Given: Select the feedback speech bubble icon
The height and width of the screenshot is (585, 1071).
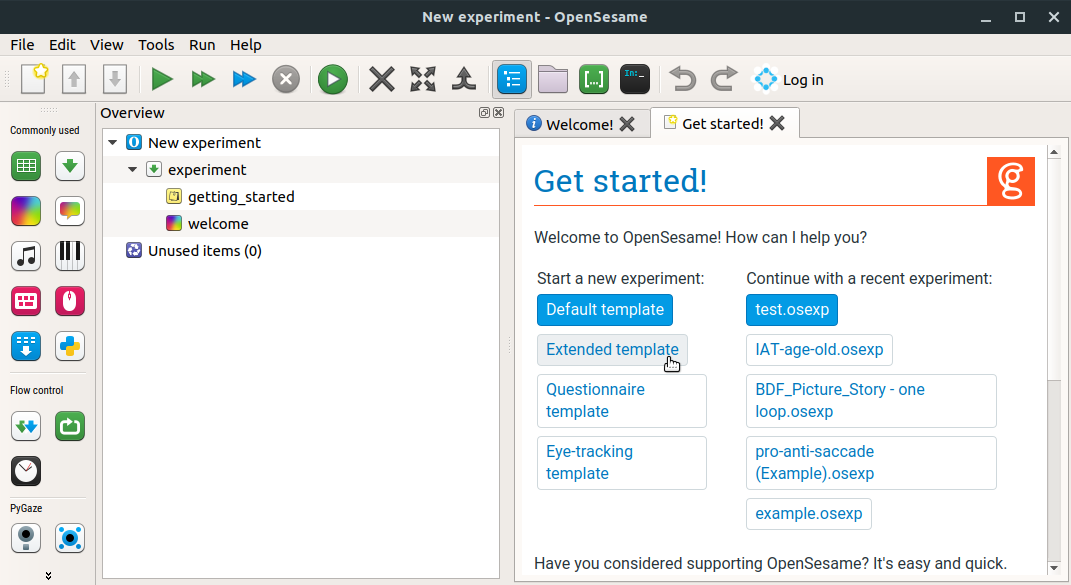Looking at the screenshot, I should point(70,211).
